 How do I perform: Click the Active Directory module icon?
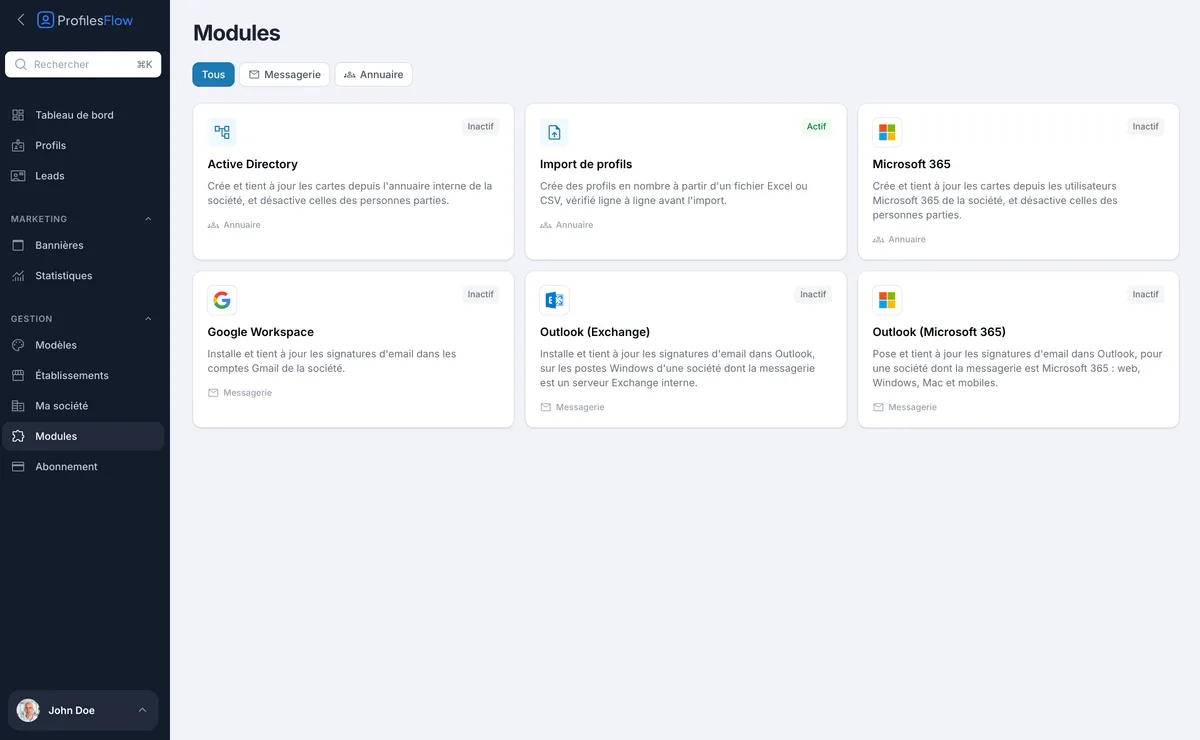tap(222, 132)
